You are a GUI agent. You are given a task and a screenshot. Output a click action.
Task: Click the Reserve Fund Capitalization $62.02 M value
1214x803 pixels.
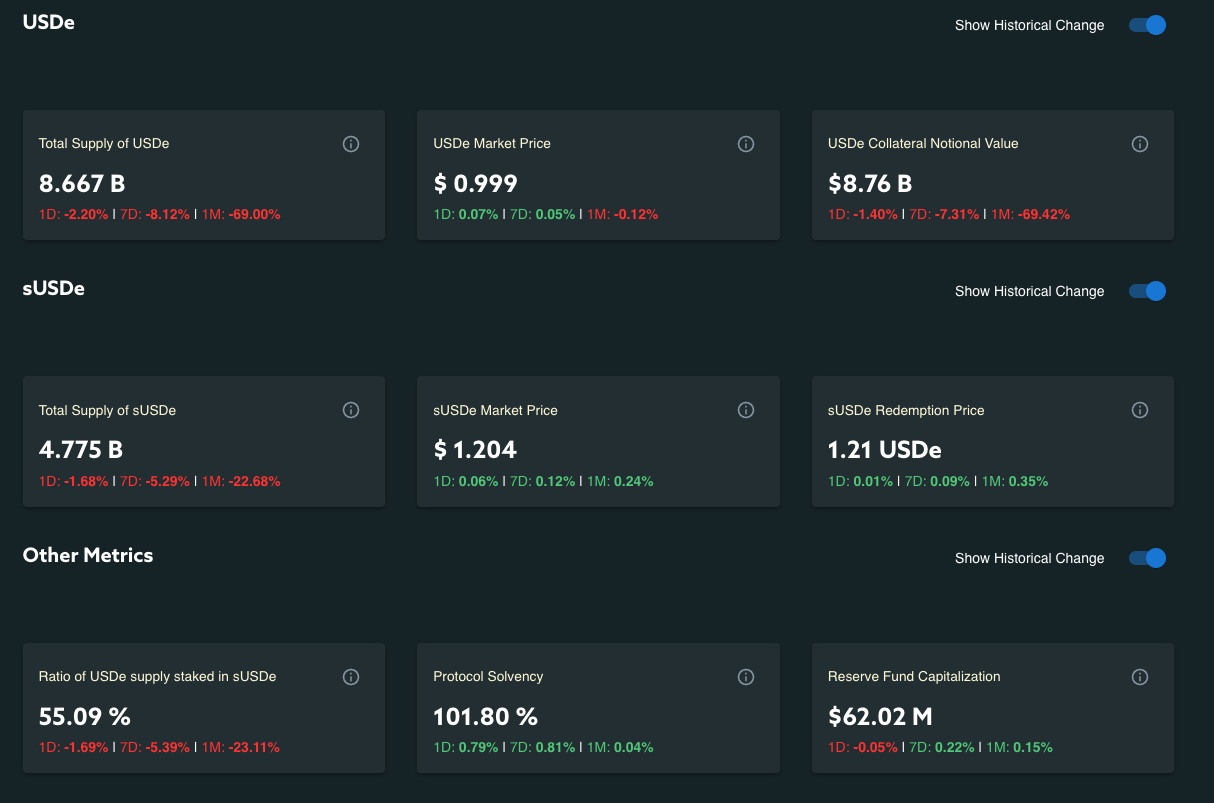coord(882,717)
